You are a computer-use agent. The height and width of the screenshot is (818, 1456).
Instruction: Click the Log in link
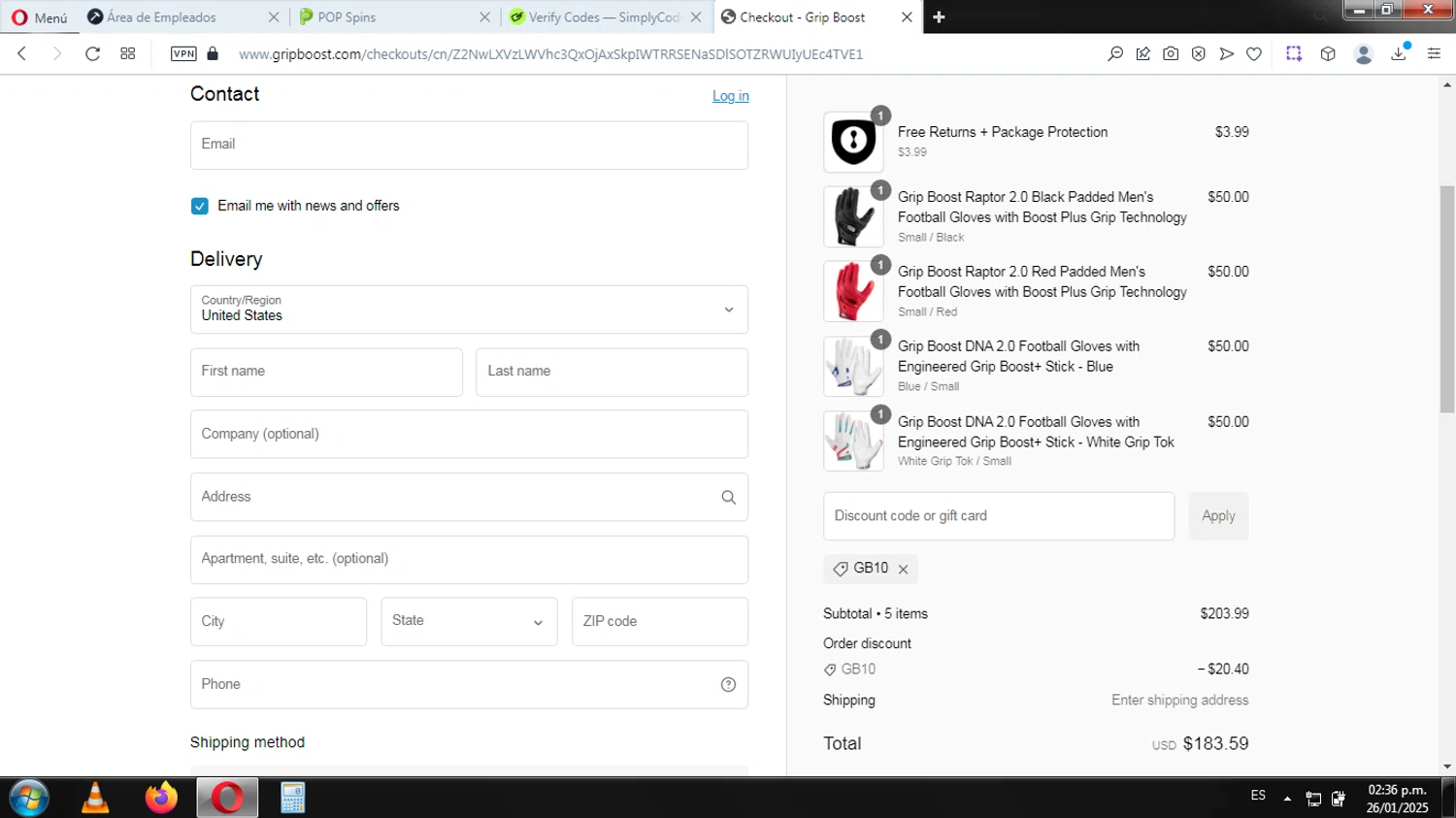730,96
